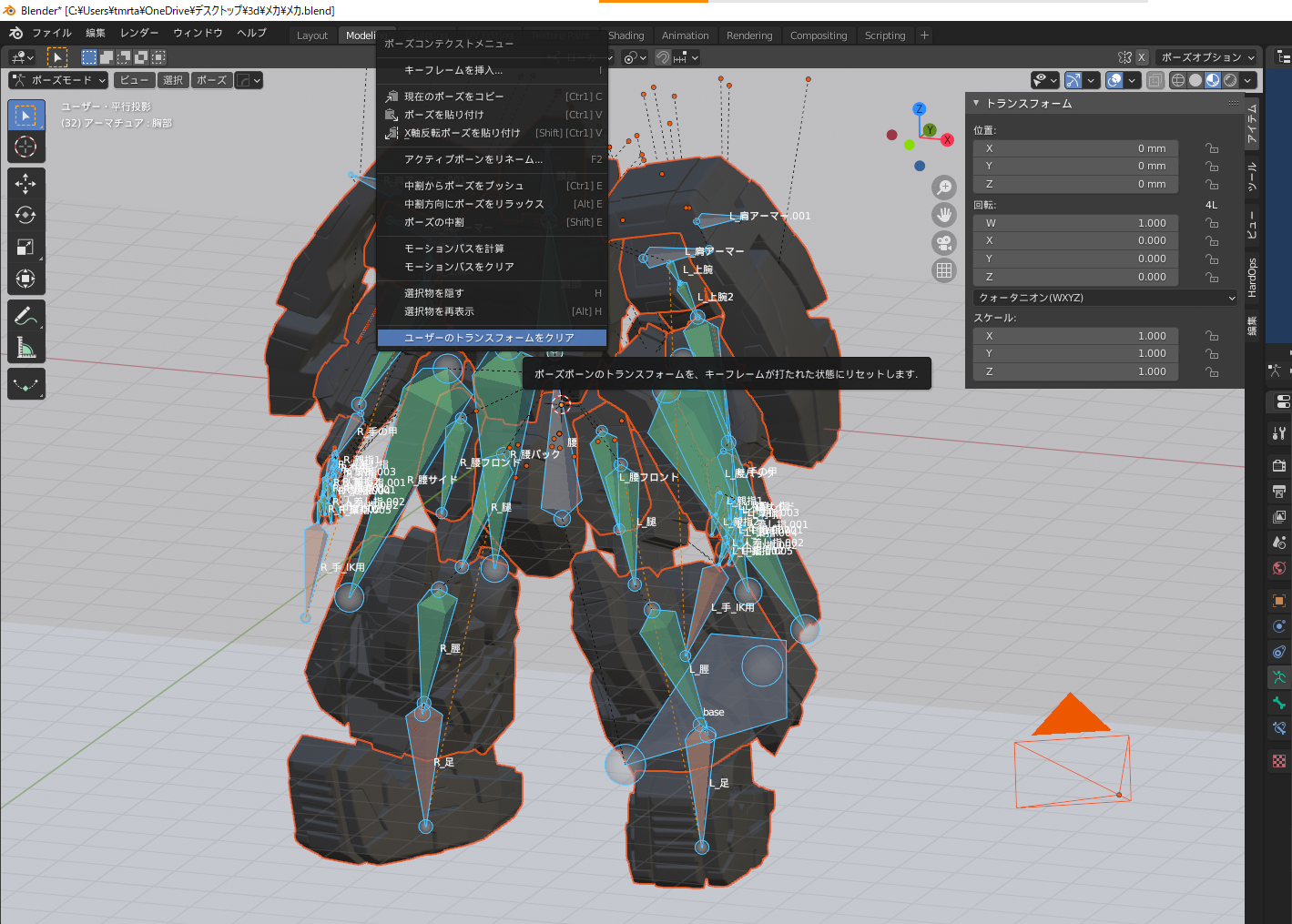Toggle the lock for location X
The height and width of the screenshot is (924, 1292).
1212,148
